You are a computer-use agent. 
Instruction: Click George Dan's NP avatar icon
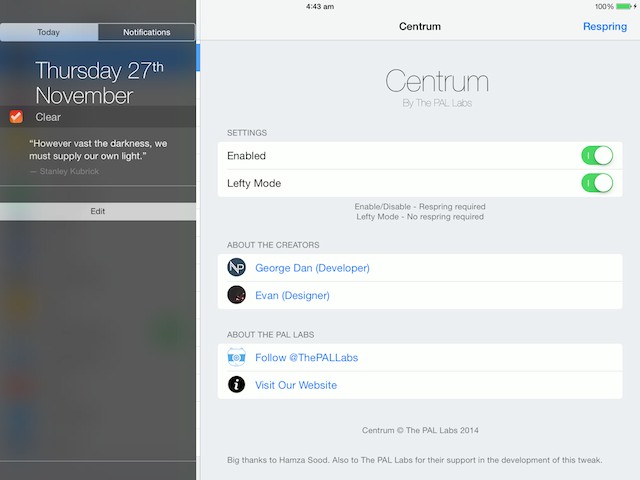(236, 268)
